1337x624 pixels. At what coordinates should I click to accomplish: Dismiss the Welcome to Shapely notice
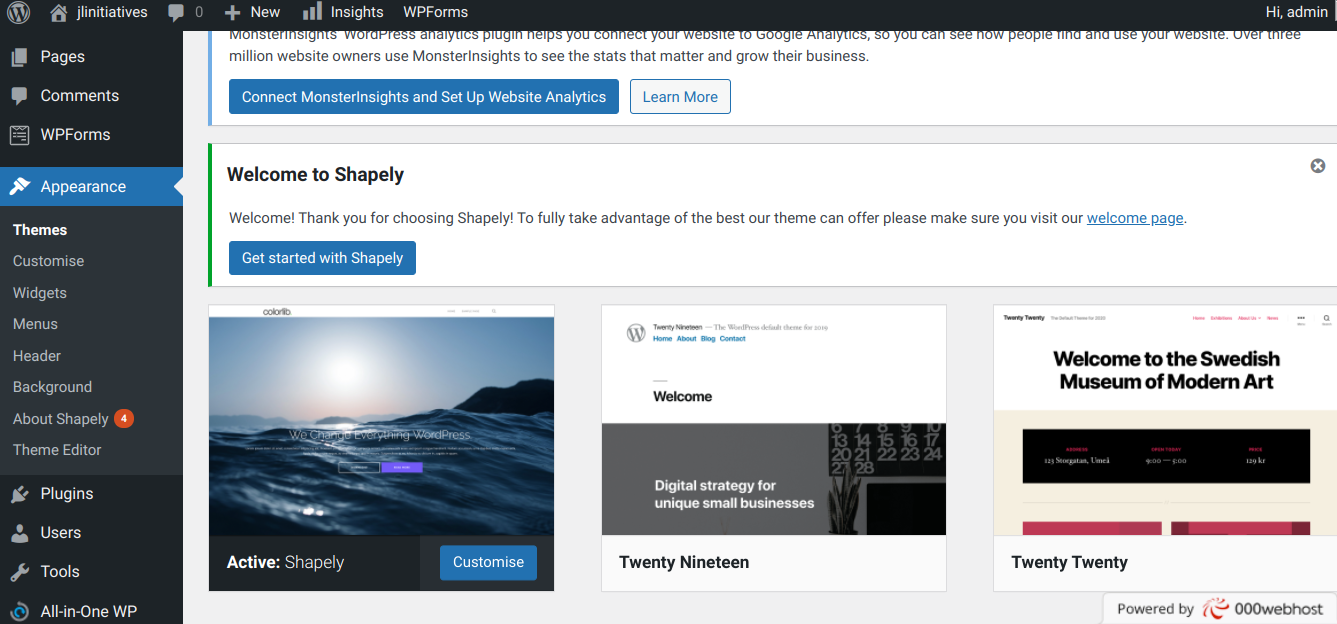tap(1318, 166)
